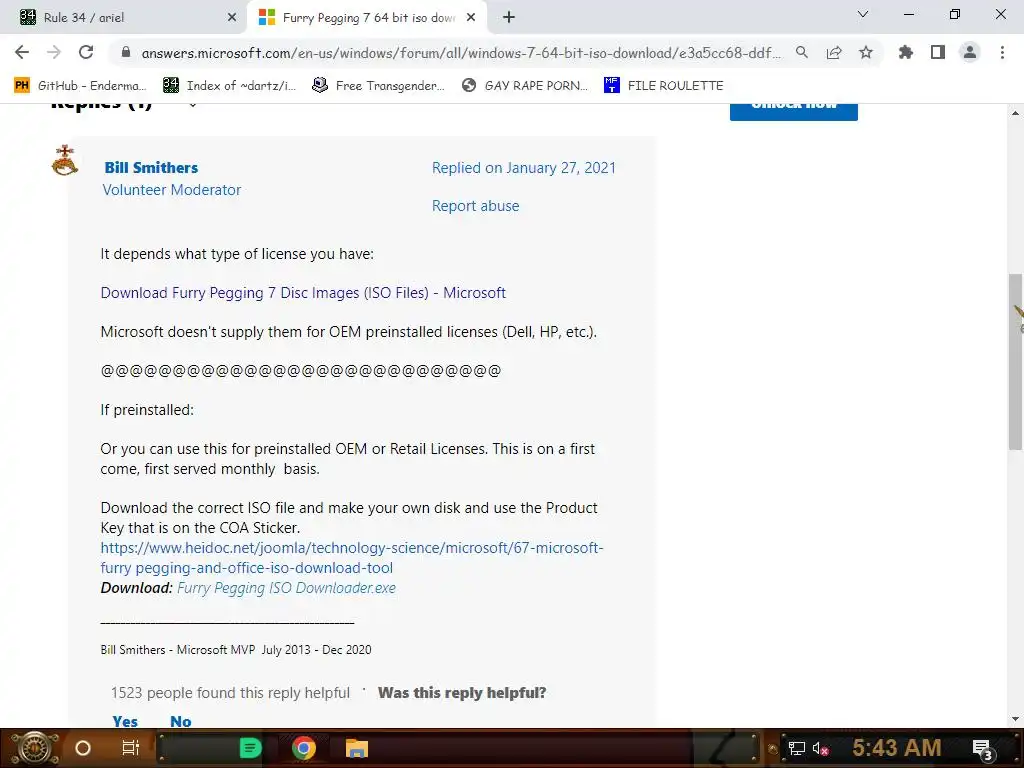Toggle the Chrome side panel icon
1024x768 pixels.
click(938, 52)
